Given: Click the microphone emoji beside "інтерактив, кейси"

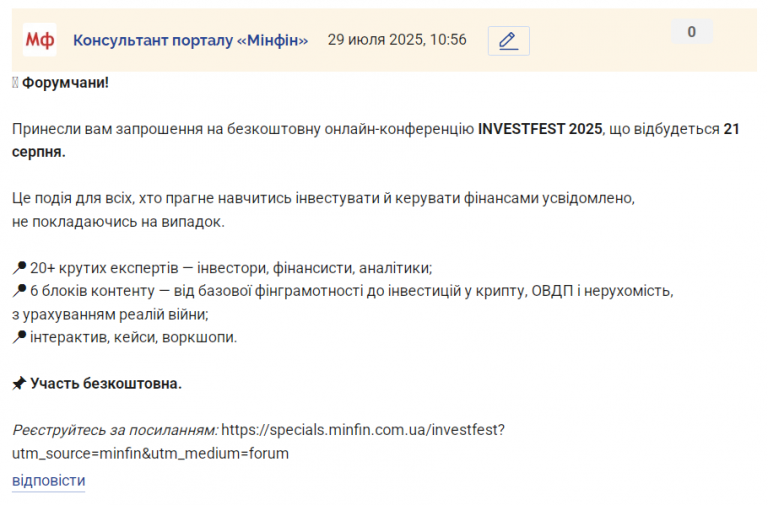Looking at the screenshot, I should [x=19, y=337].
